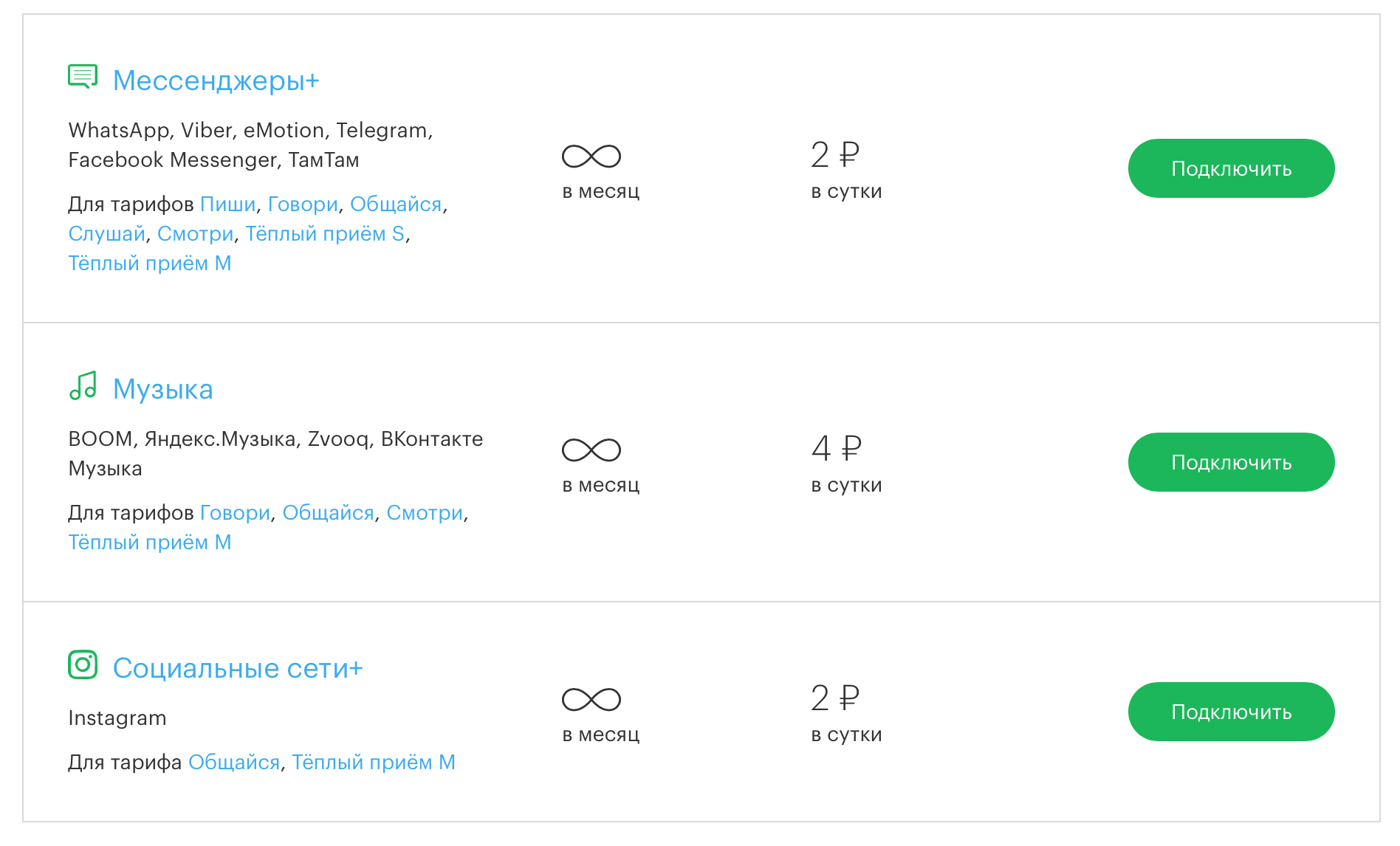Open the Музыка option title
This screenshot has width=1400, height=846.
click(x=162, y=389)
